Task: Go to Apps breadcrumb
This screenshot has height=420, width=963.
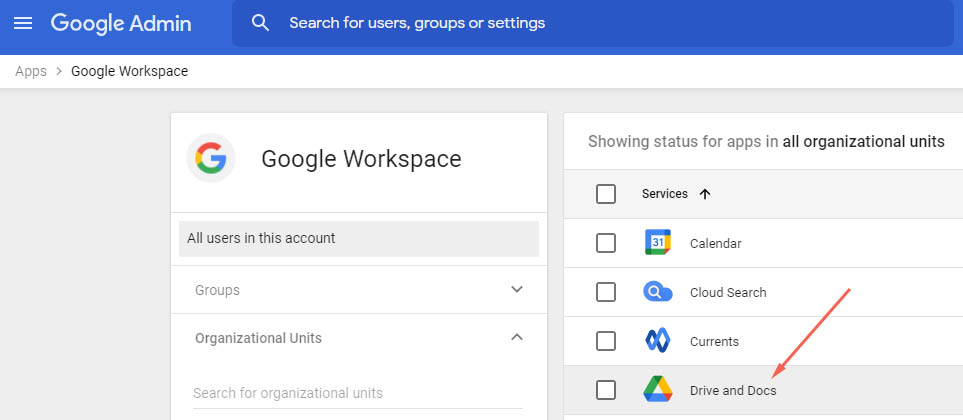Action: [31, 71]
